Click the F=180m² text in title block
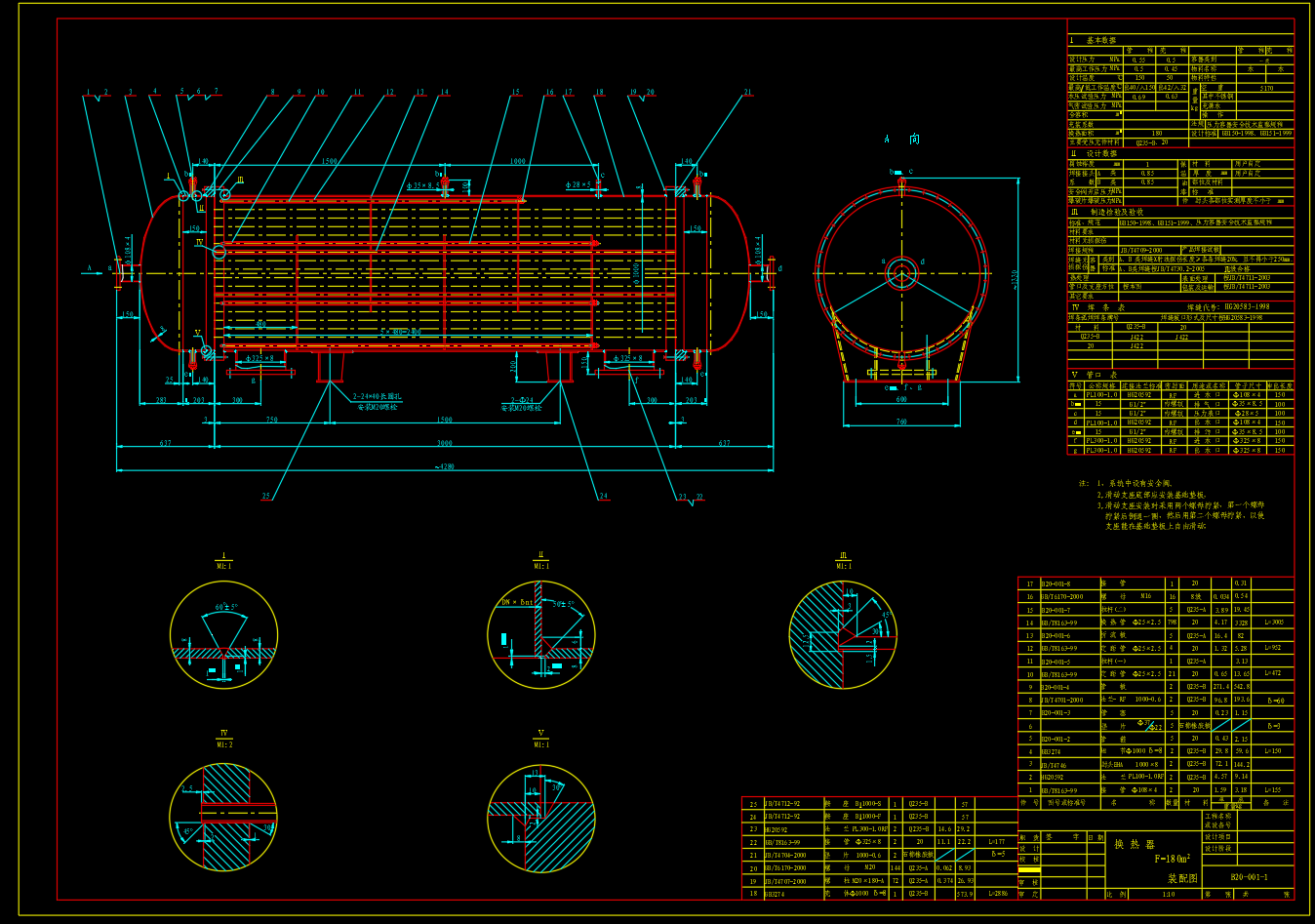The height and width of the screenshot is (924, 1315). tap(1172, 860)
